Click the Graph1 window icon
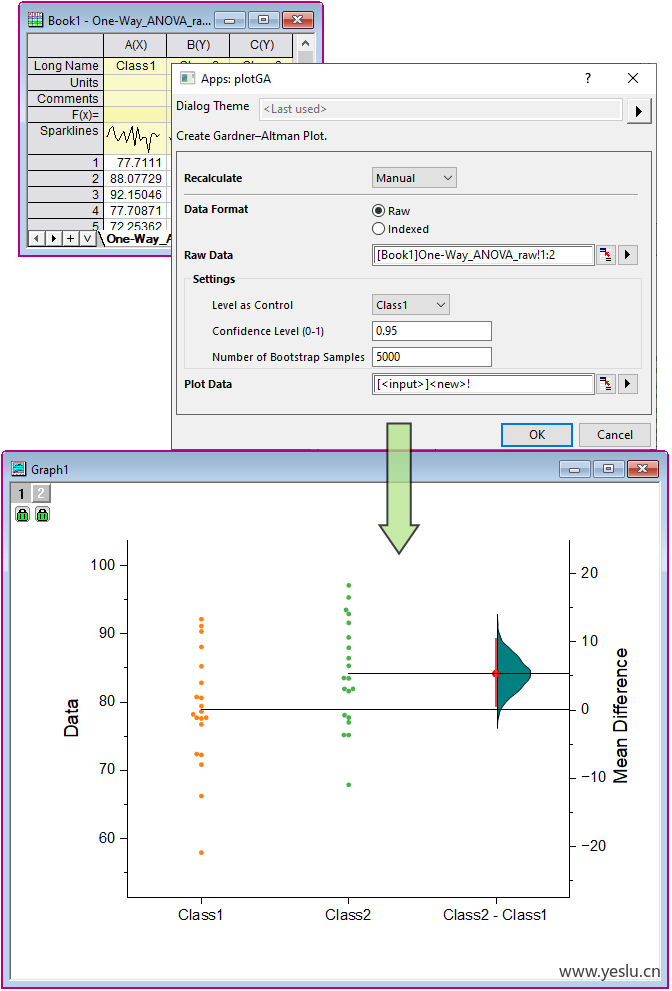 (x=20, y=468)
